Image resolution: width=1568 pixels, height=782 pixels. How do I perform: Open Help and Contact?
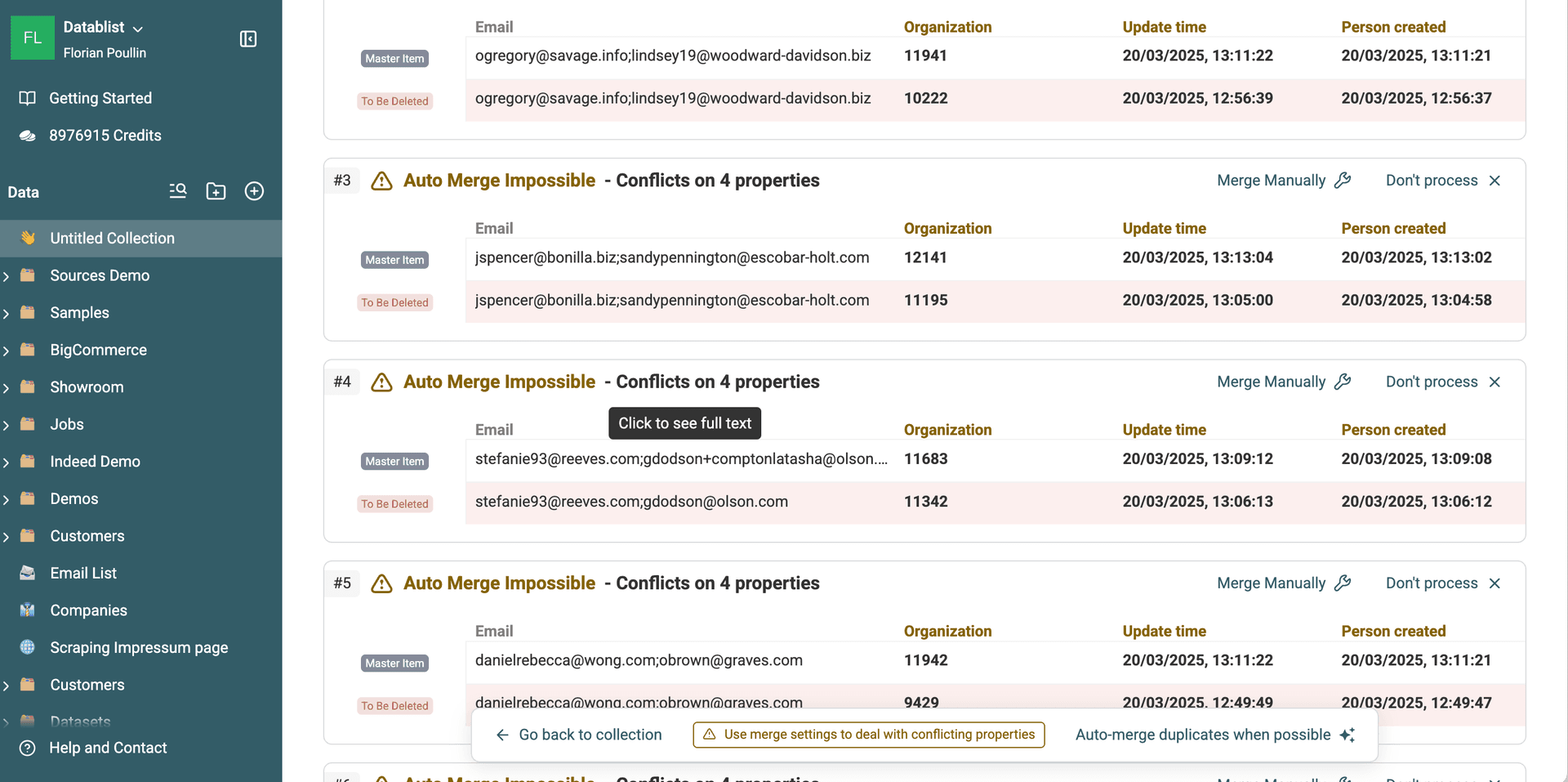tap(108, 748)
